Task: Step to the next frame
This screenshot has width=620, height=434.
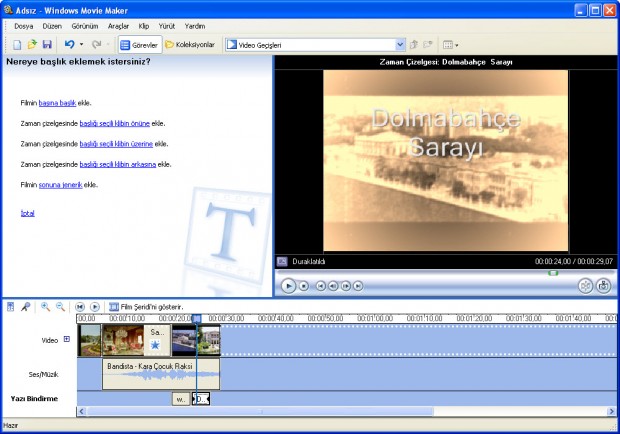Action: point(346,286)
